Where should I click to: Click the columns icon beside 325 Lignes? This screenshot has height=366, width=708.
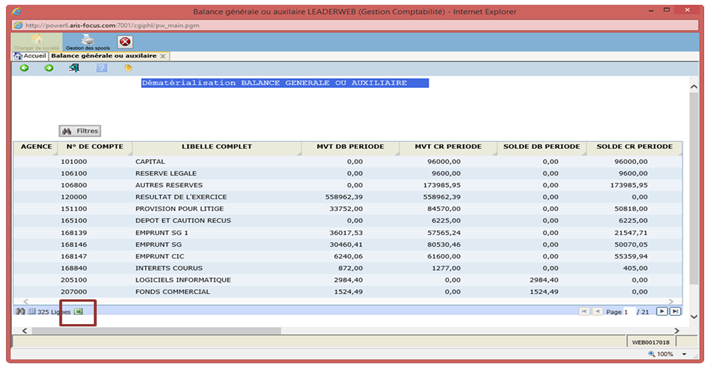[x=32, y=311]
